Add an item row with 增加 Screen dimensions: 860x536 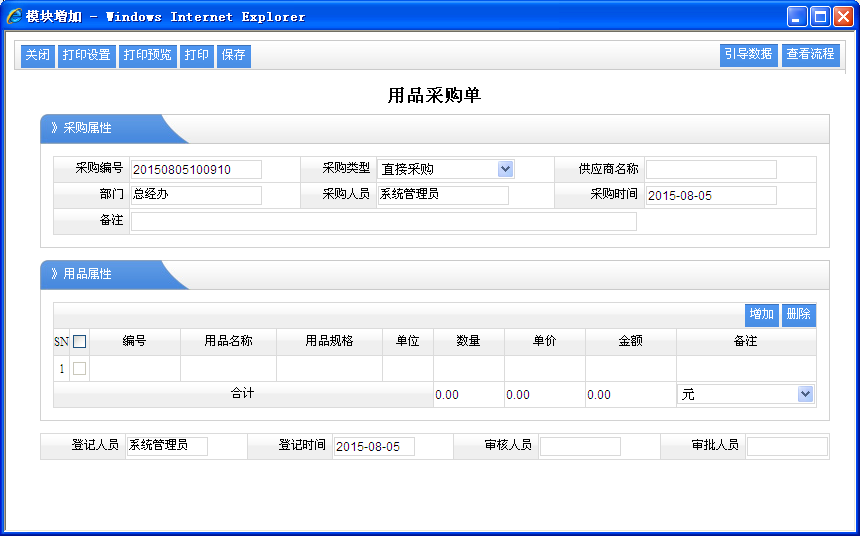point(762,315)
